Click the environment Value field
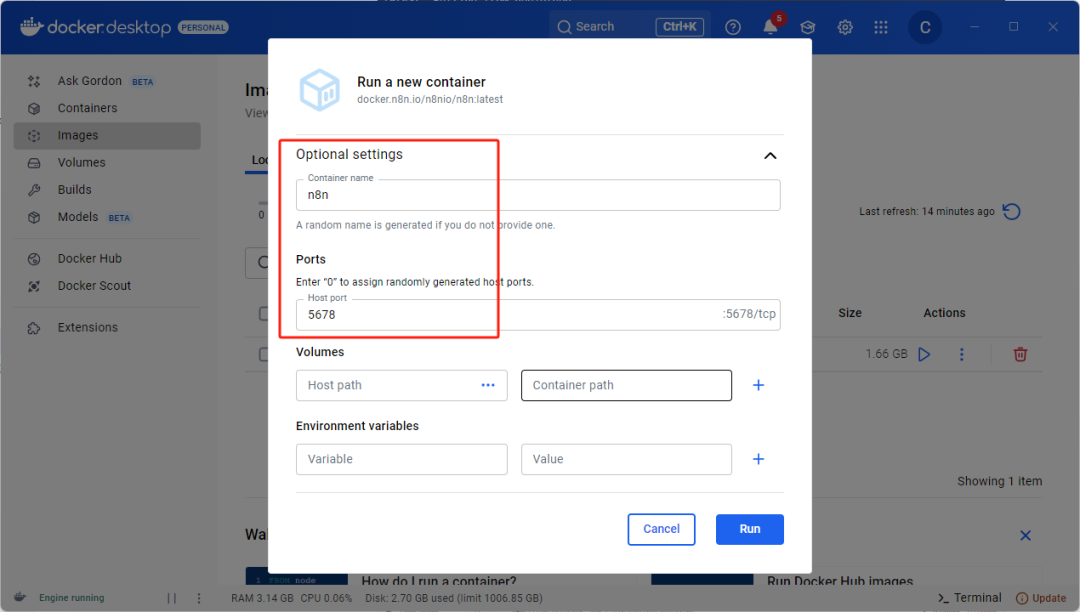Image resolution: width=1080 pixels, height=612 pixels. [626, 459]
